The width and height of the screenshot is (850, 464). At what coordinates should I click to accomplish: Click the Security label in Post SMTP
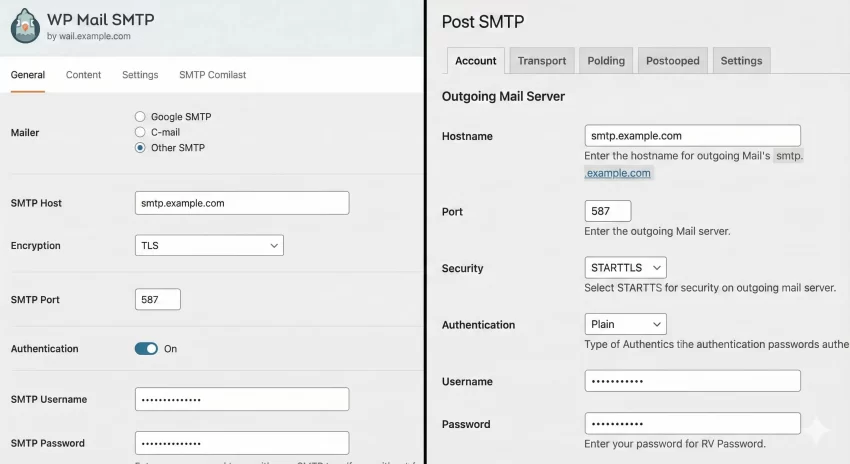click(x=462, y=268)
